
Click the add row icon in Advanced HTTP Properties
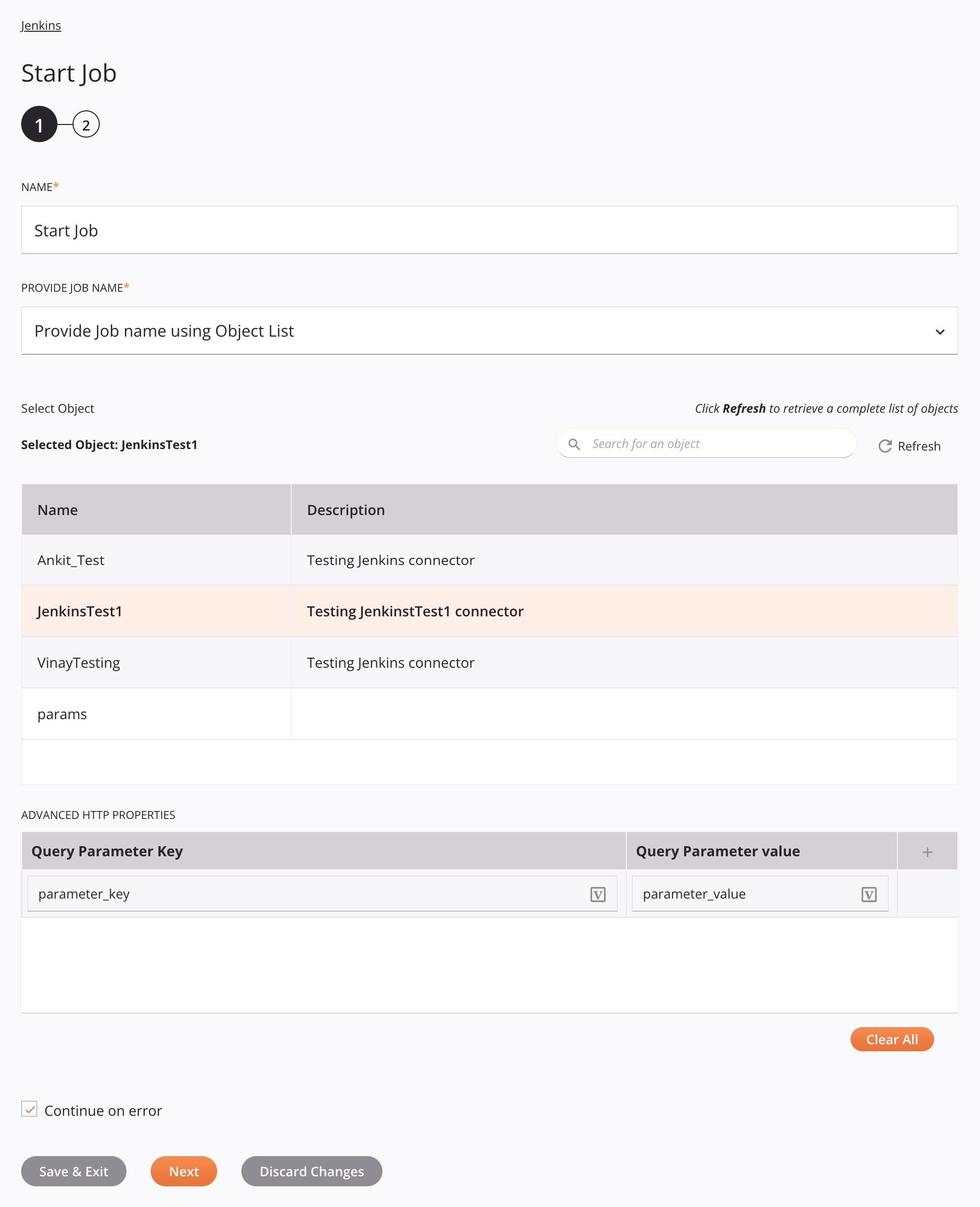tap(927, 851)
